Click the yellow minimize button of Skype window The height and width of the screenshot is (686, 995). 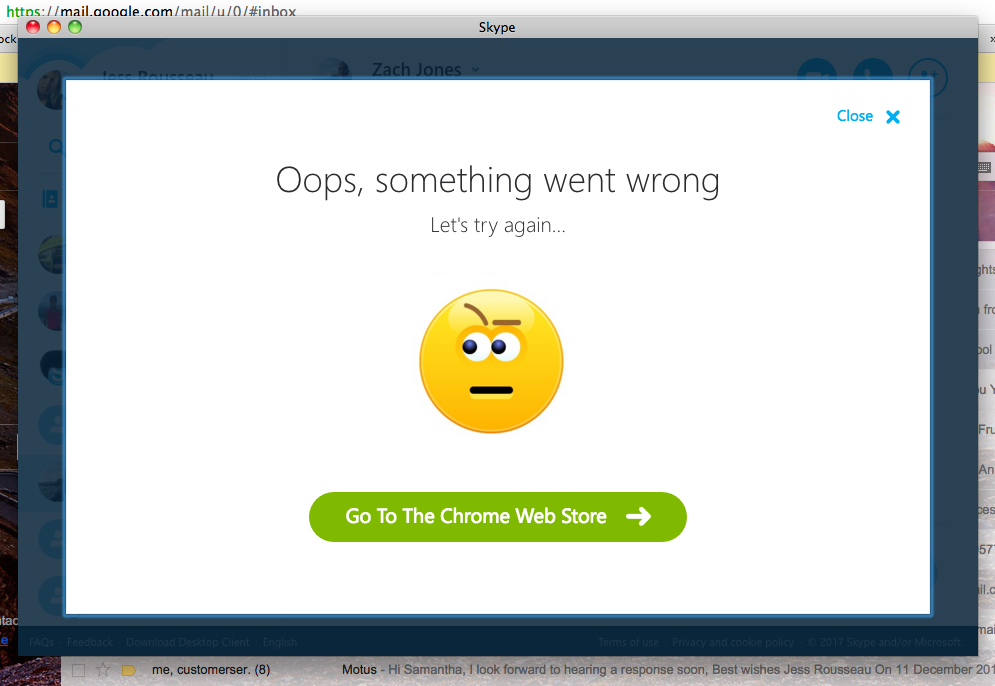click(54, 27)
